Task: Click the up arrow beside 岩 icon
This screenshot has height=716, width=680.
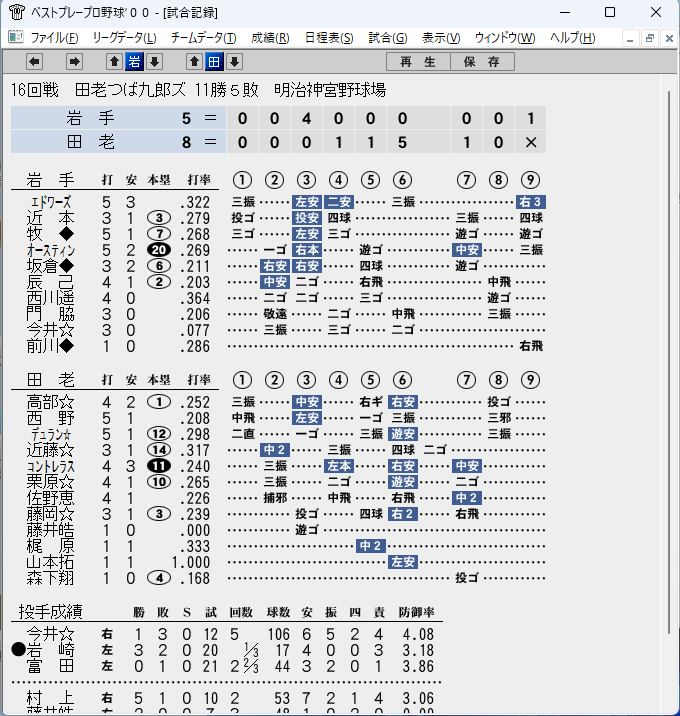Action: 114,62
